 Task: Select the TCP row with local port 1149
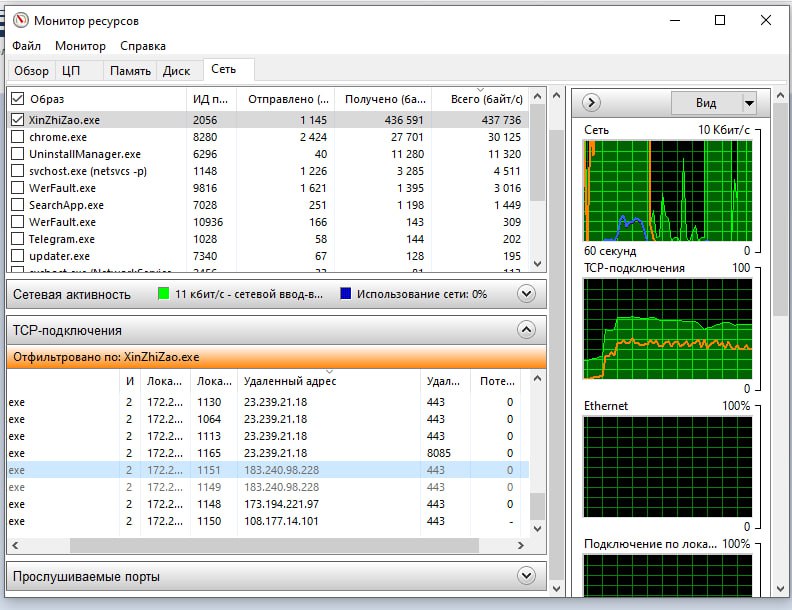coord(268,487)
